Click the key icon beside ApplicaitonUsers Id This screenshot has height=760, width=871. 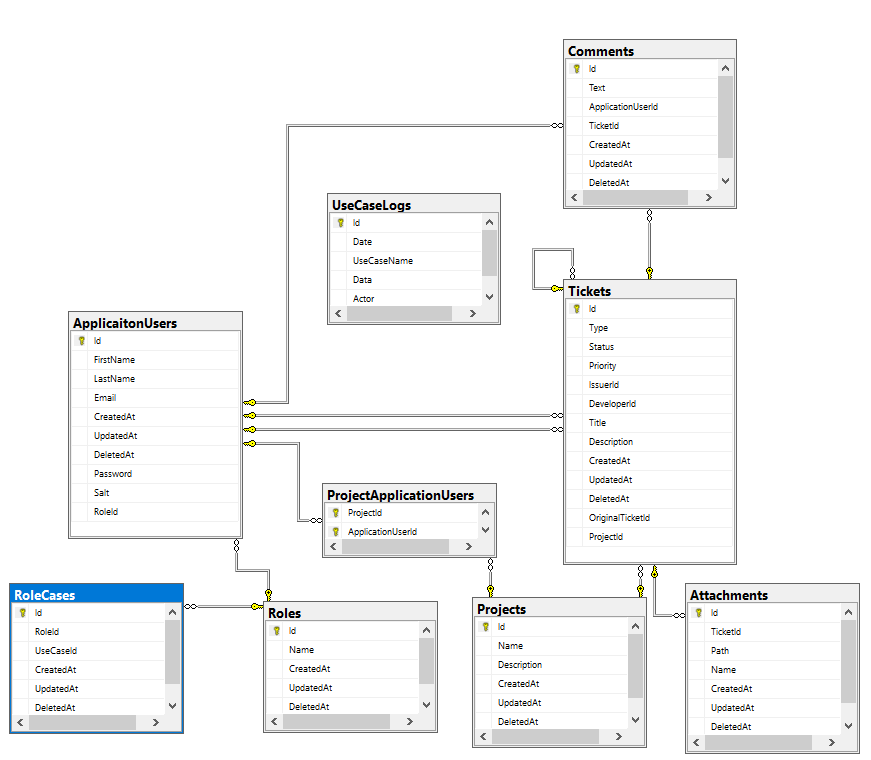(81, 341)
